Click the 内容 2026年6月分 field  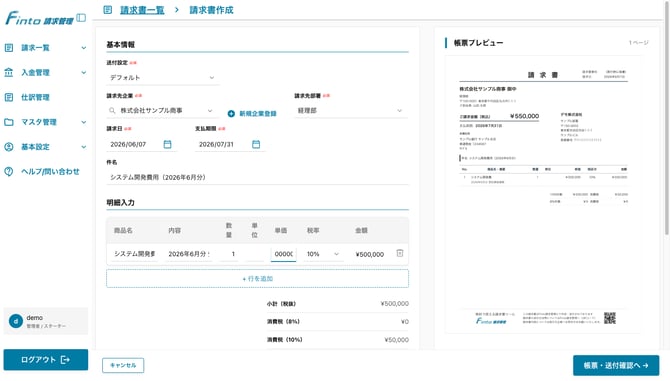point(188,254)
